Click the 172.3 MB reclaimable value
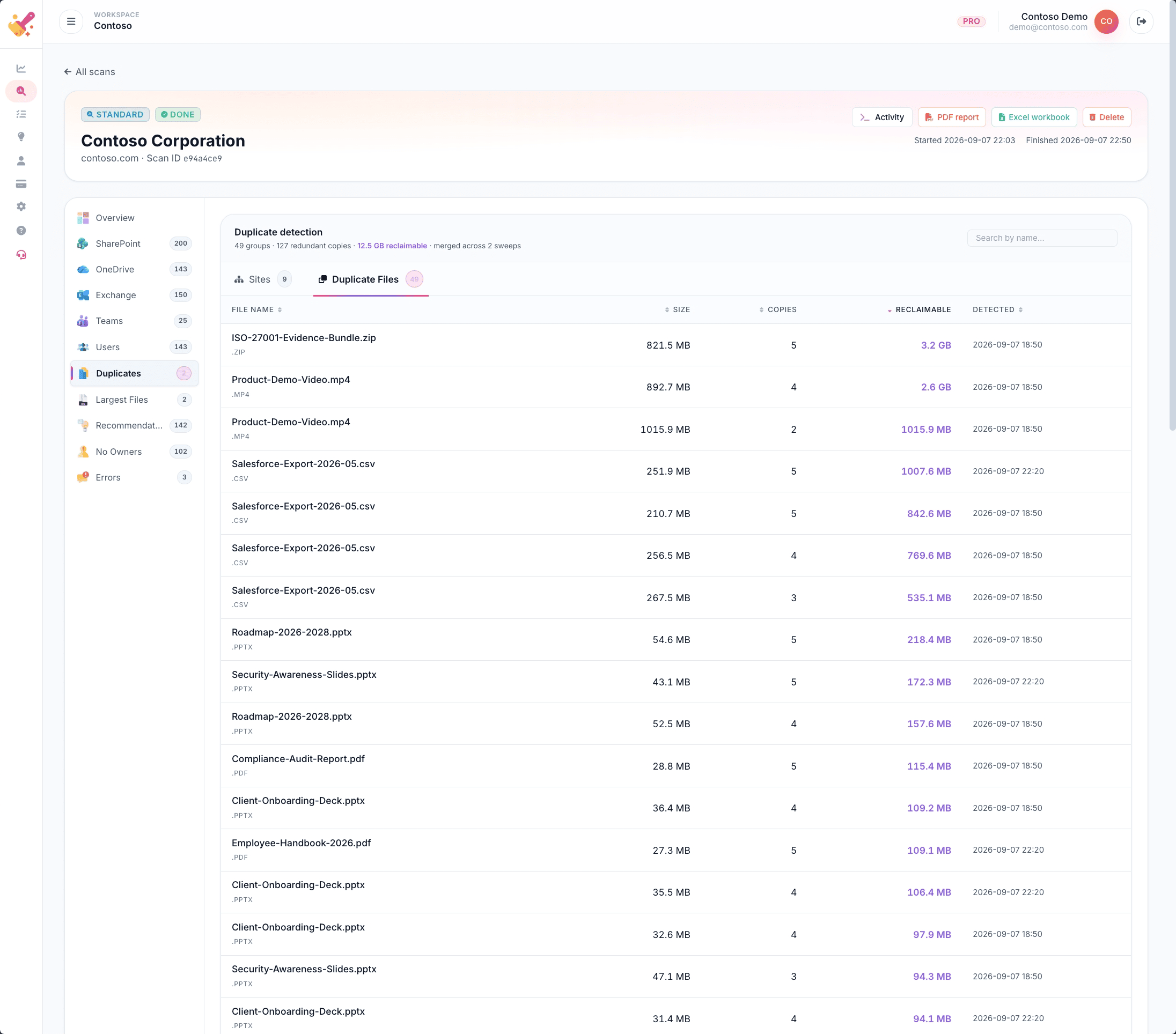 coord(929,682)
